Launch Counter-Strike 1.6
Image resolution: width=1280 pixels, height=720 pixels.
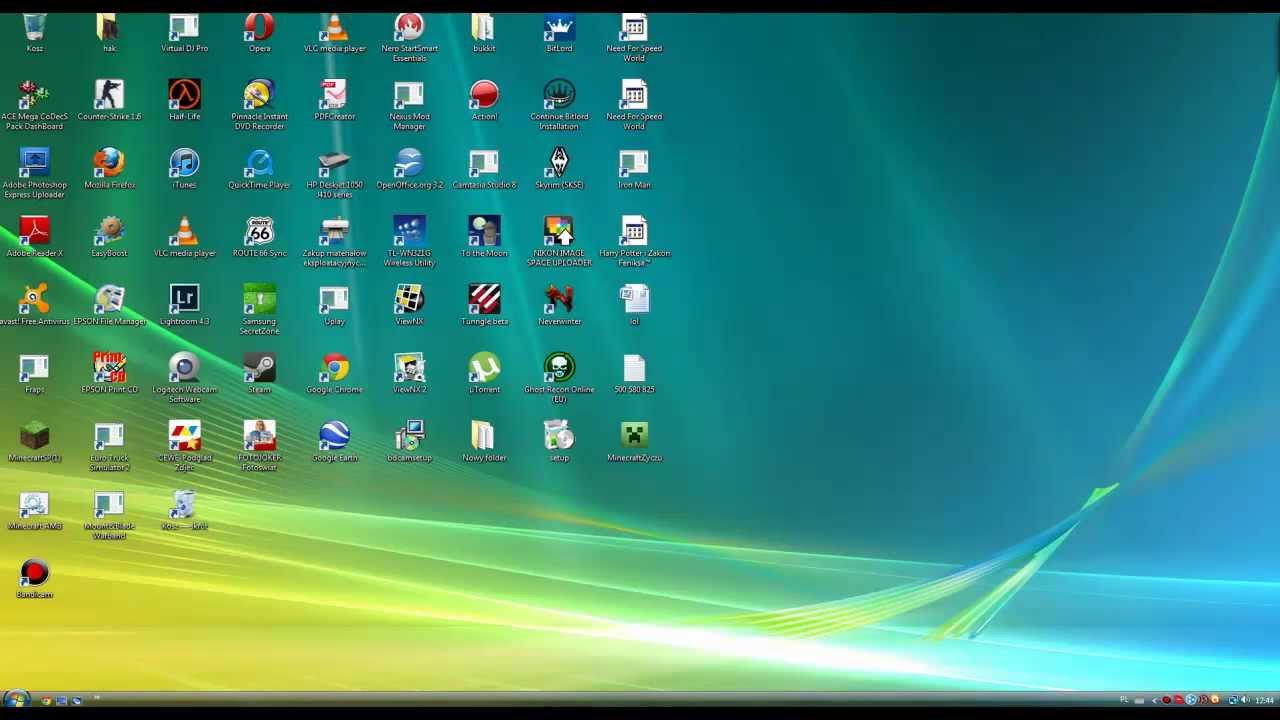point(109,100)
